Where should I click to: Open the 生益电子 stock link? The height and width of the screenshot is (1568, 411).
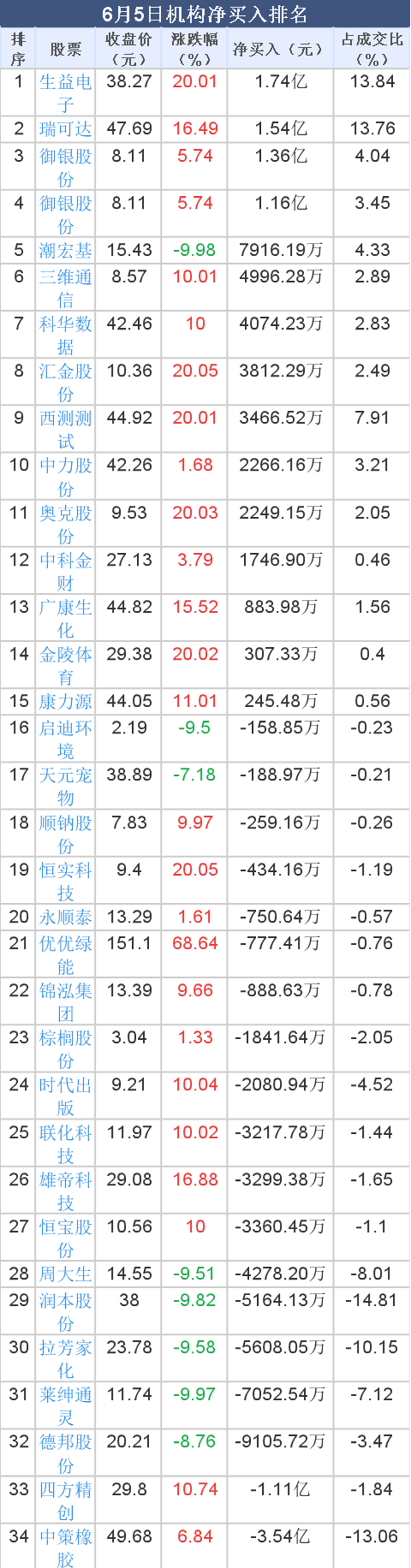coord(66,92)
